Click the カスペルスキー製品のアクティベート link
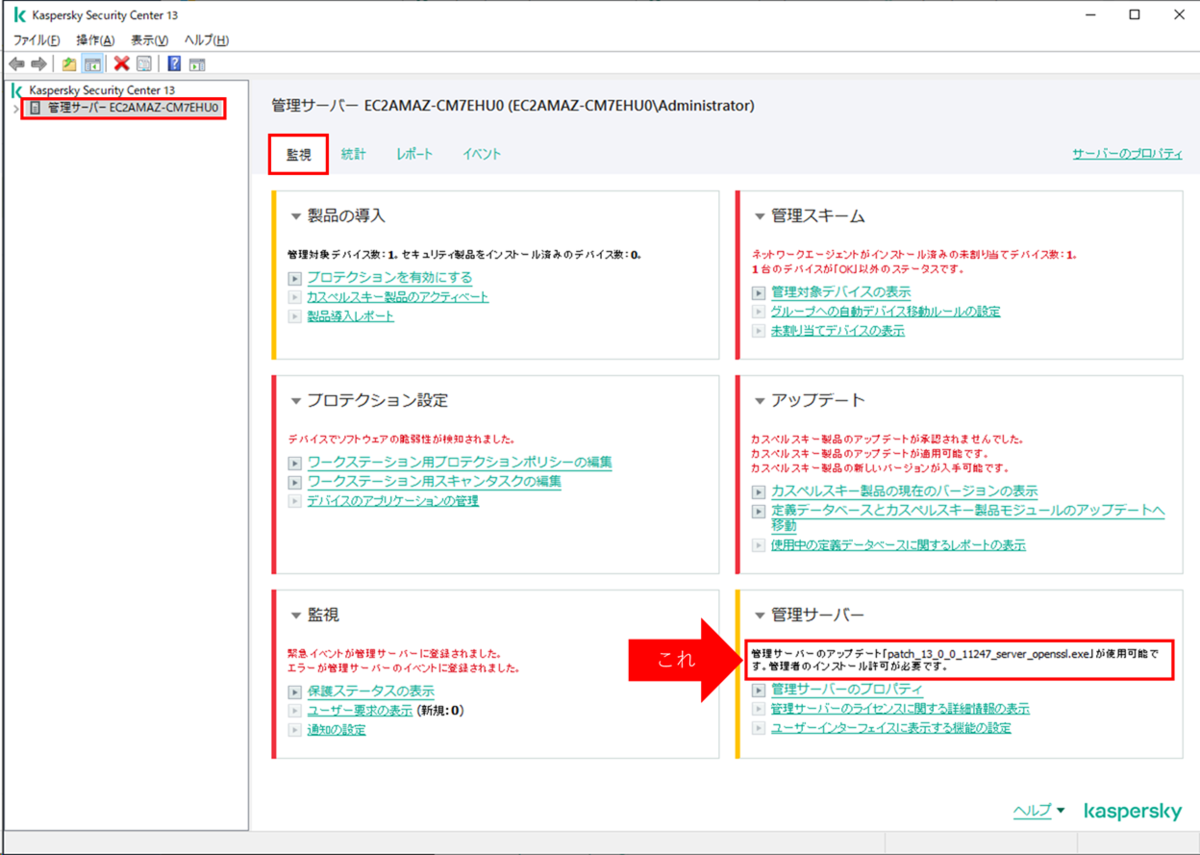 coord(398,297)
